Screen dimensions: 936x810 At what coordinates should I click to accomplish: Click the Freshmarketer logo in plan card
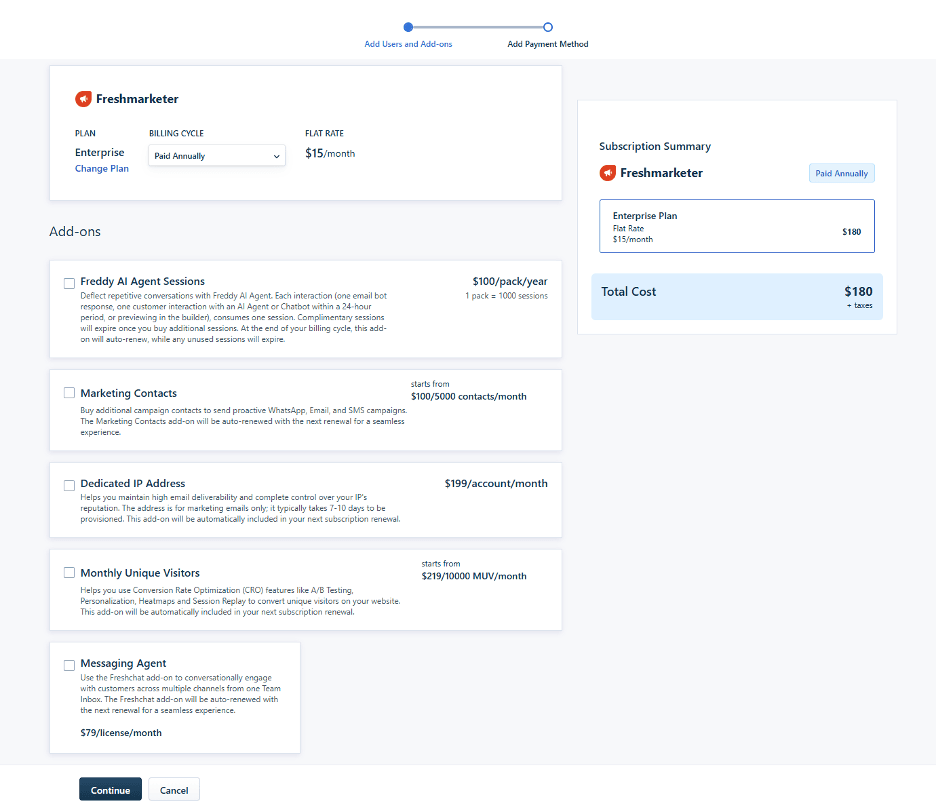[83, 99]
